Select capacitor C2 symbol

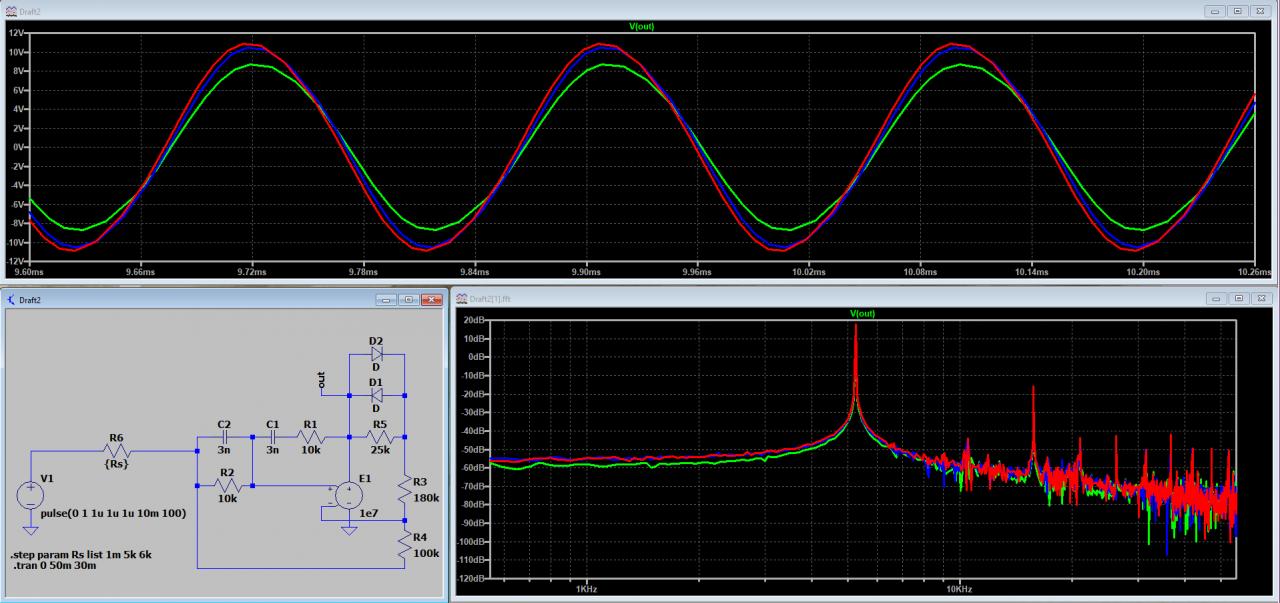click(224, 437)
